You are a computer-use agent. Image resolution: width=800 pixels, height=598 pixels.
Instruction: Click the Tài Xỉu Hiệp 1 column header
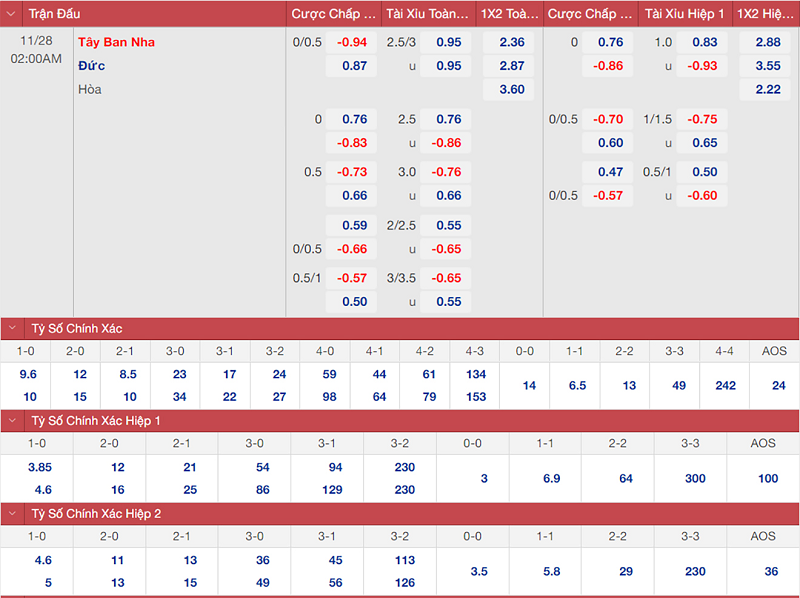(684, 14)
